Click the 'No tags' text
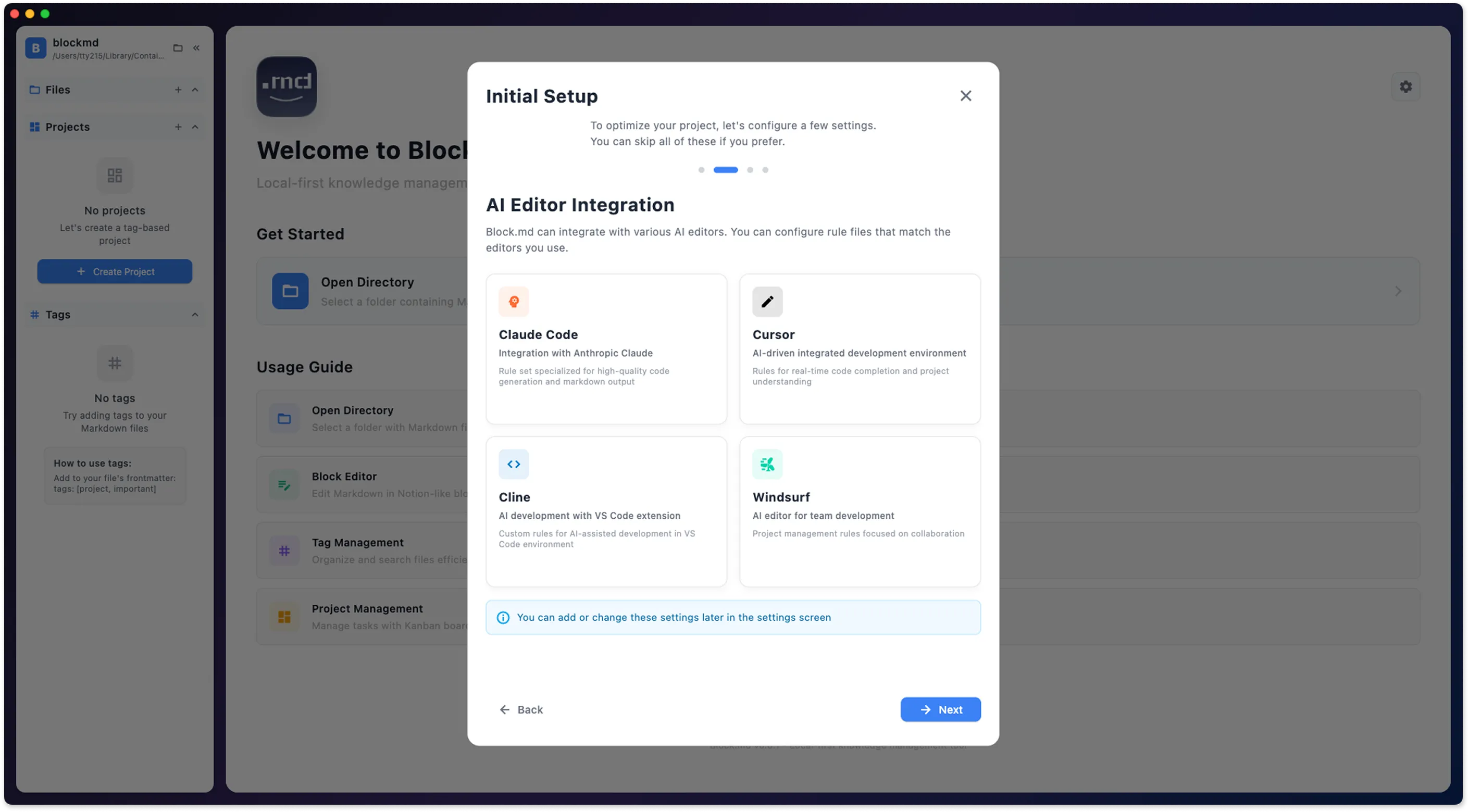1469x812 pixels. [115, 398]
